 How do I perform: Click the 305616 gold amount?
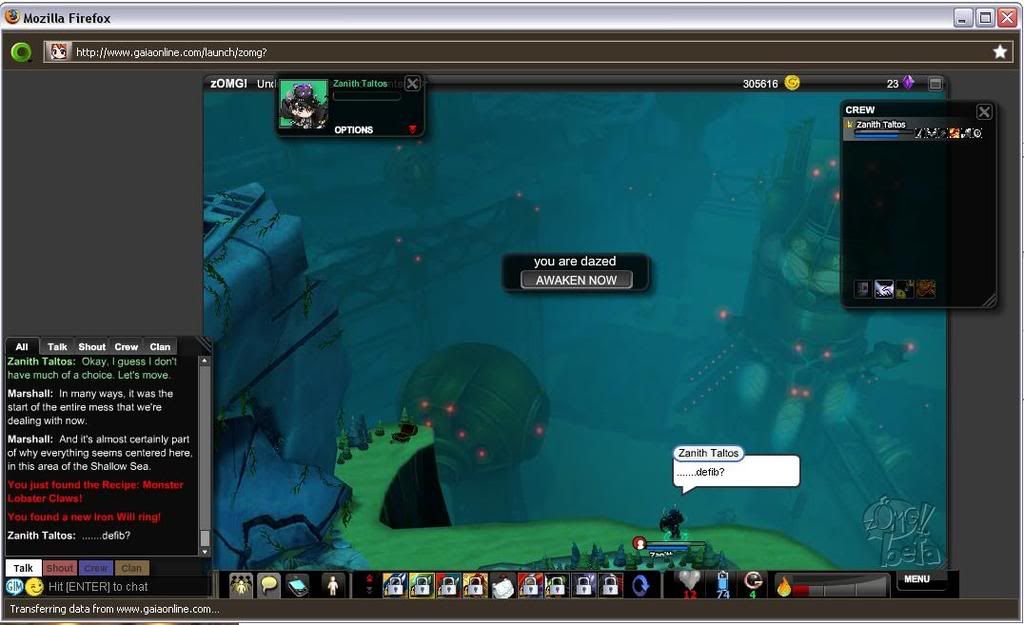(760, 84)
